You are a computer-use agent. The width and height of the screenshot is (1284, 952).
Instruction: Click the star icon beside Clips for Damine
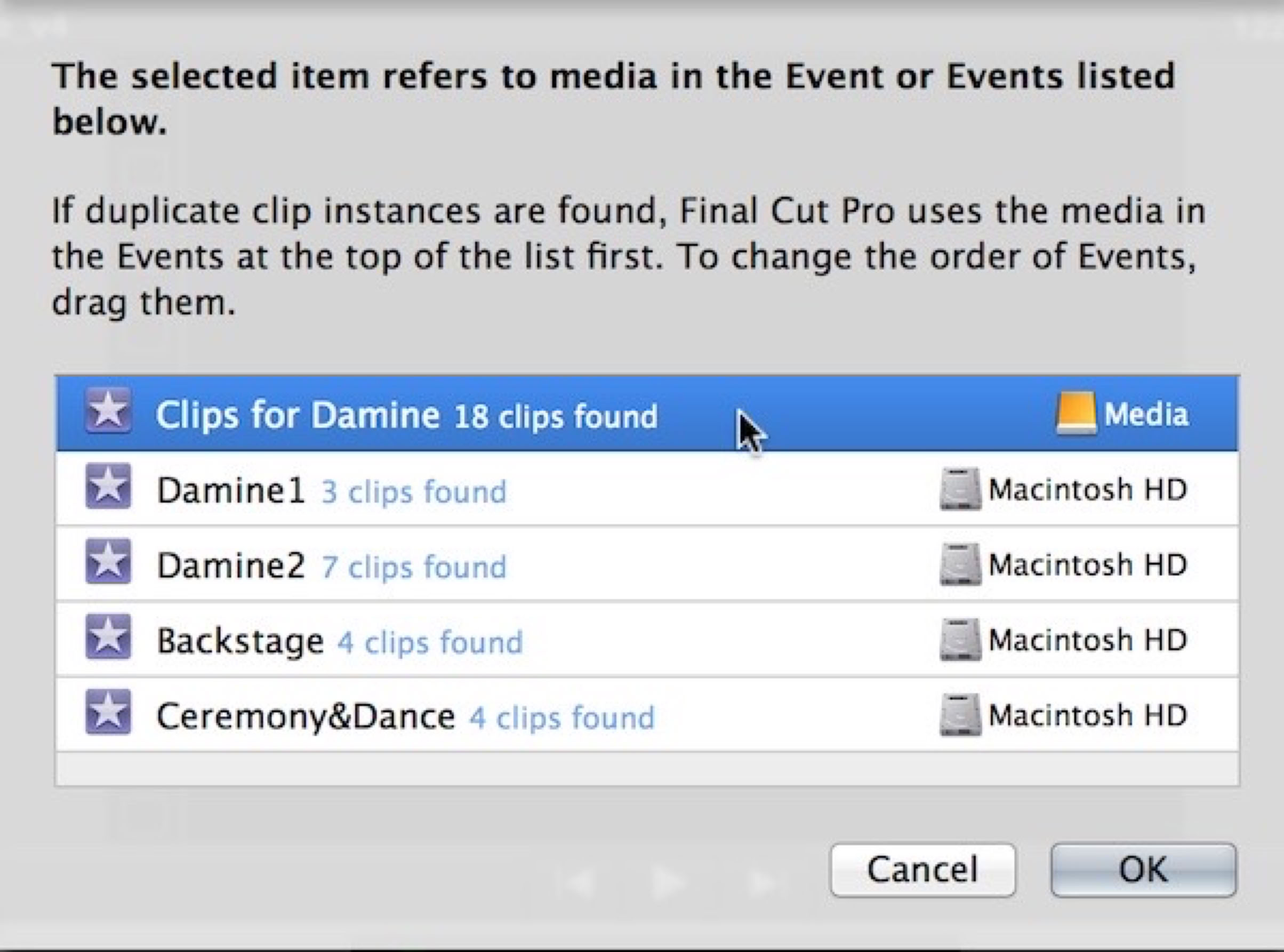108,412
